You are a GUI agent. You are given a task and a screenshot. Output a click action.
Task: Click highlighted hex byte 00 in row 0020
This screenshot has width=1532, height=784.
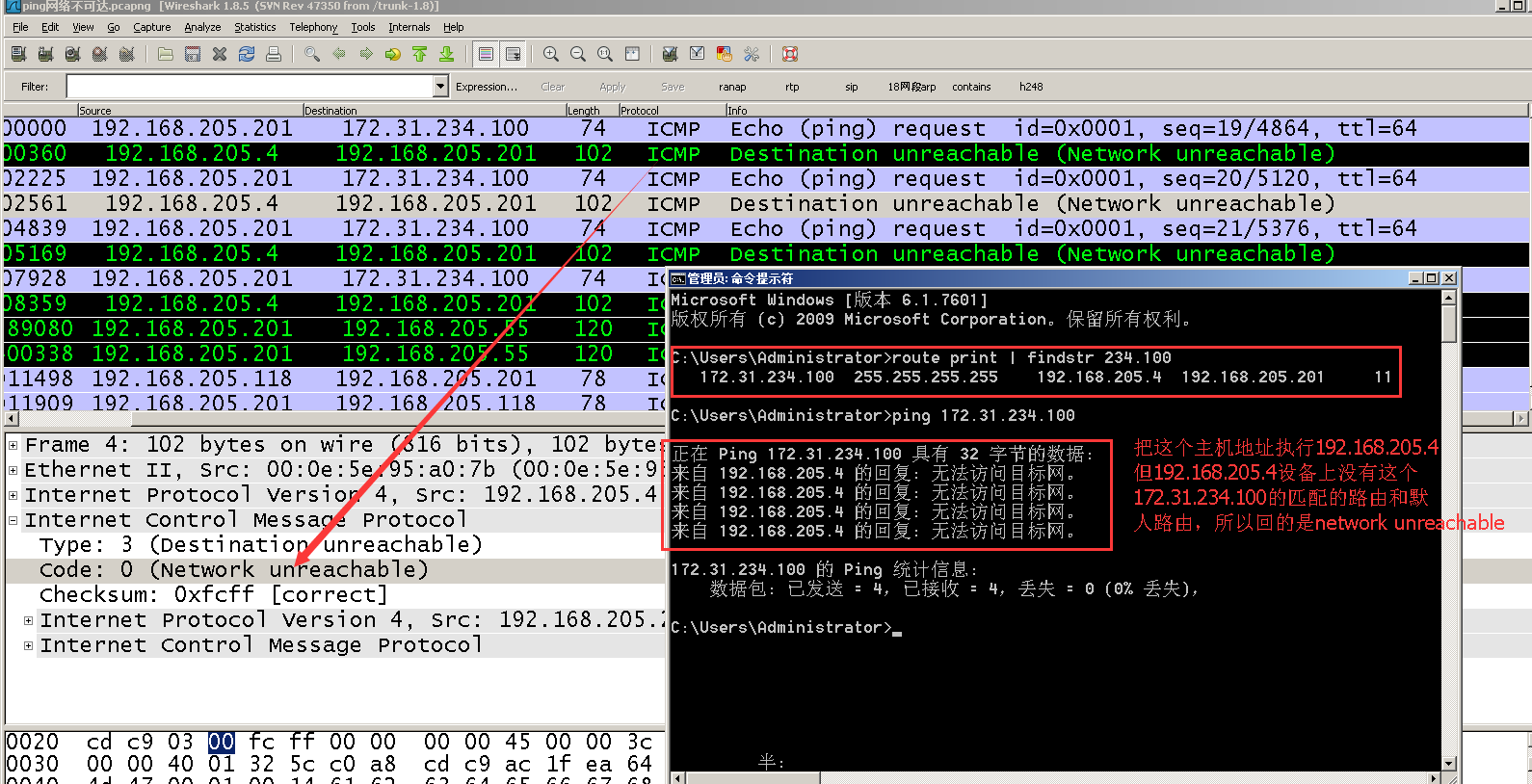[x=221, y=742]
